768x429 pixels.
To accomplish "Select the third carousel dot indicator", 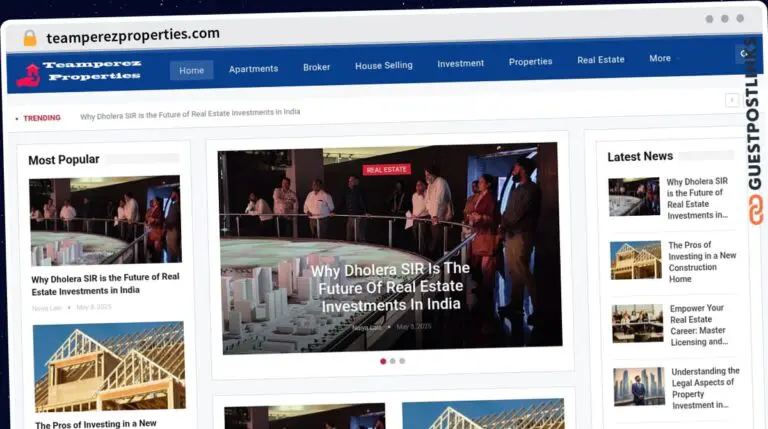I will [x=402, y=361].
